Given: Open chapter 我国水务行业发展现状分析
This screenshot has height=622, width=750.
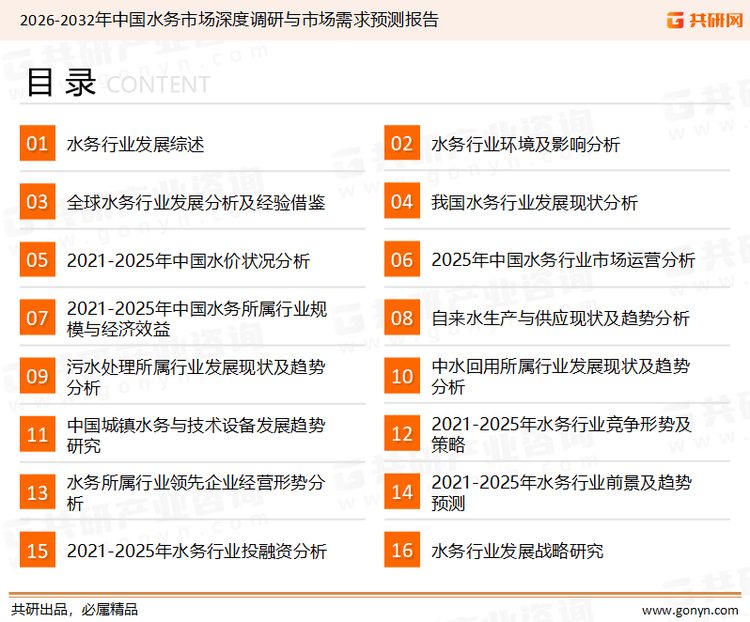Looking at the screenshot, I should [534, 203].
